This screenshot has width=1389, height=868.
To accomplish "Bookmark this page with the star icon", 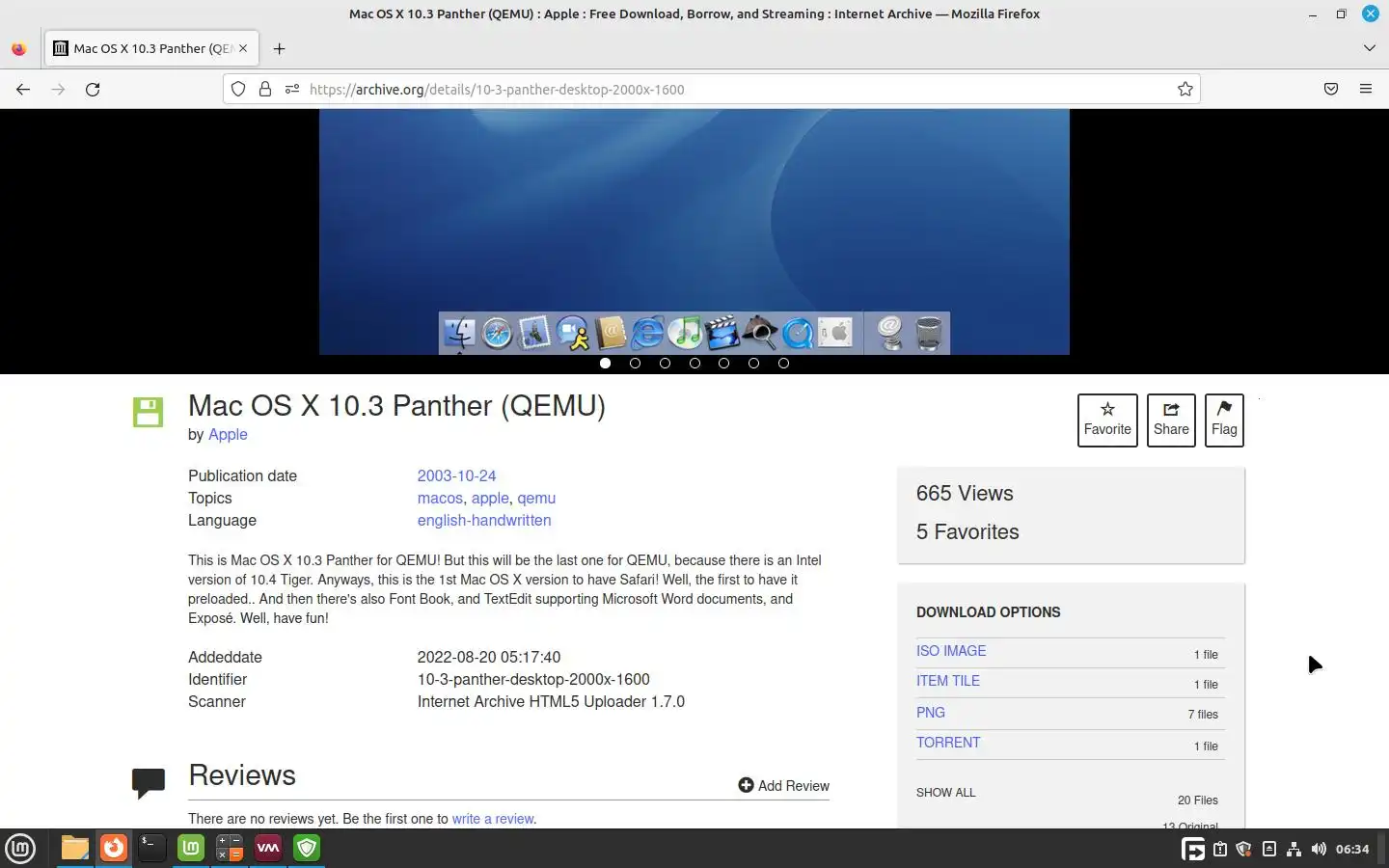I will pyautogui.click(x=1185, y=89).
